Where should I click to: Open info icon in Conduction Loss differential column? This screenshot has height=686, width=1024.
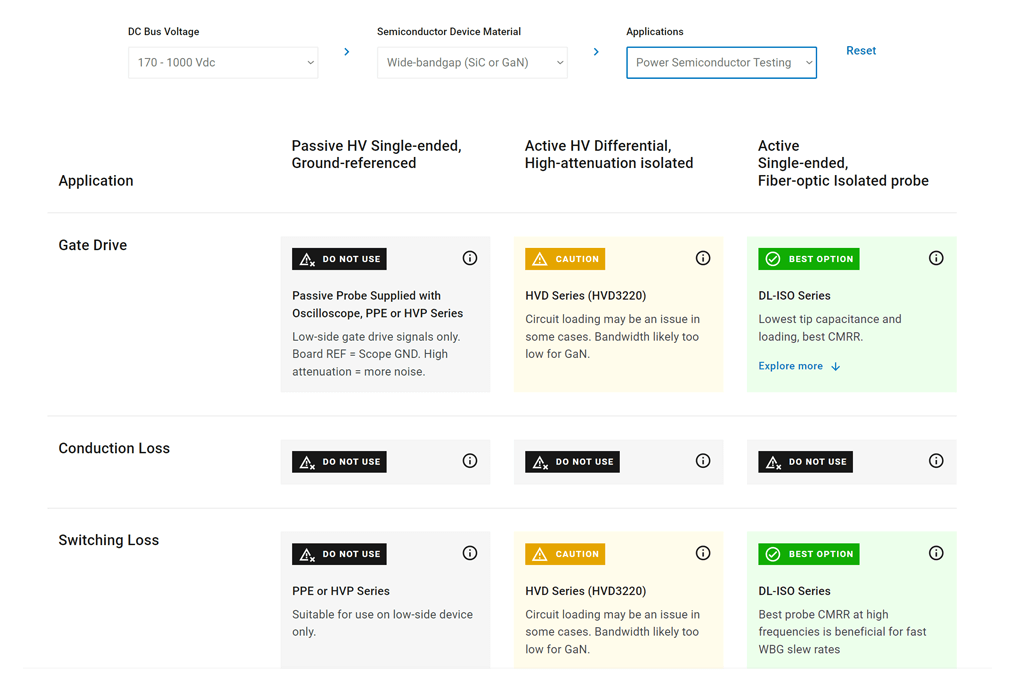(703, 461)
